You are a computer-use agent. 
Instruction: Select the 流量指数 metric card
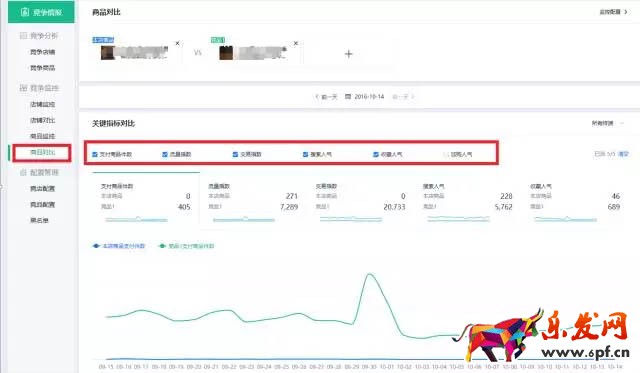(x=253, y=199)
